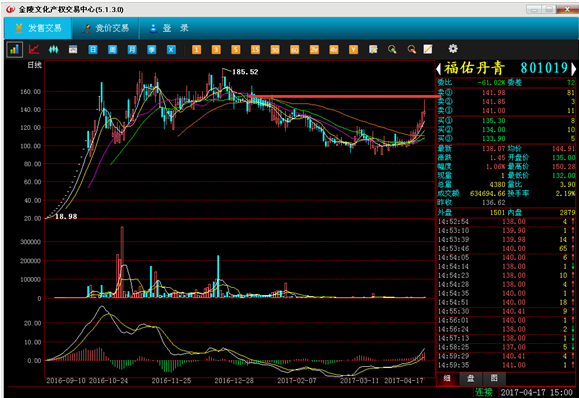Click the 2017-04-17 15:00 timestamp

coord(537,392)
